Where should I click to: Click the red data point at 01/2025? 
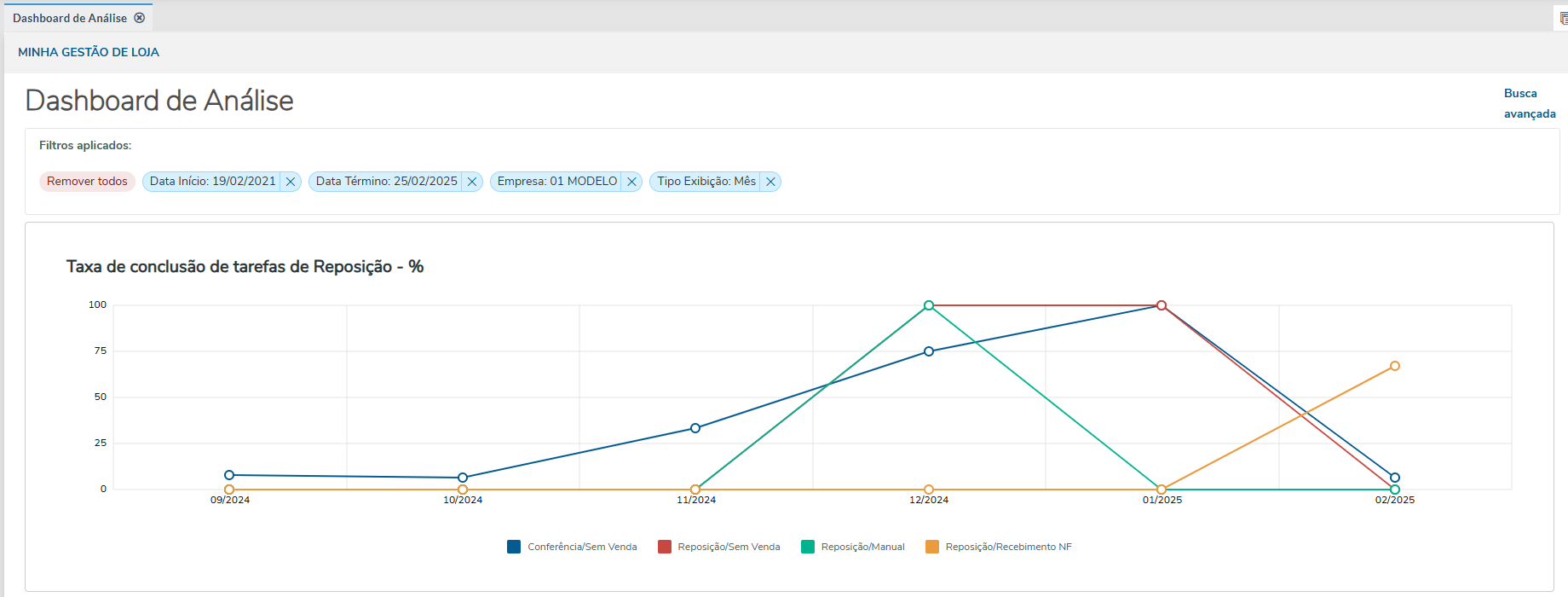click(x=1162, y=305)
